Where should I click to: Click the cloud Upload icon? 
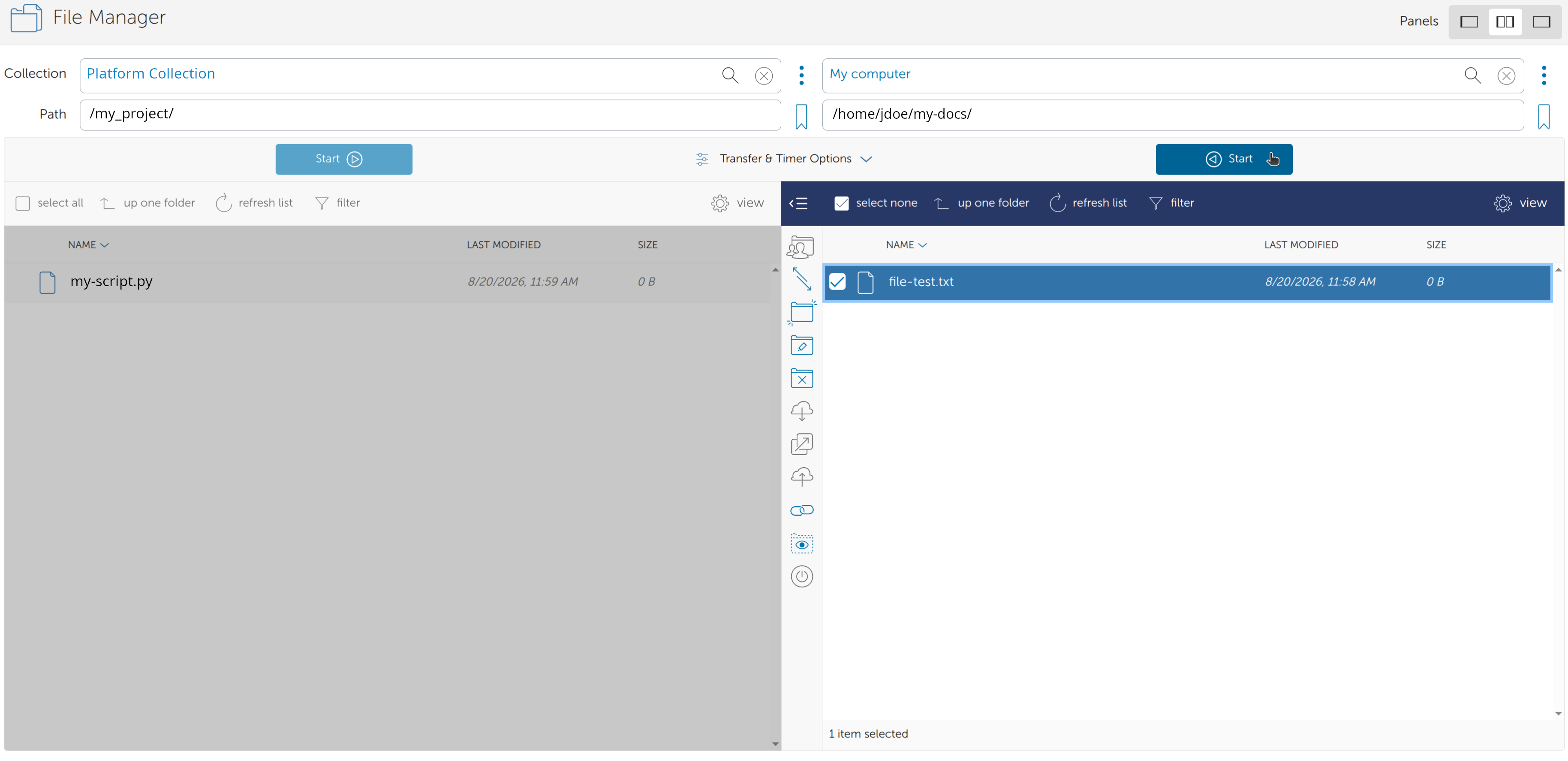pos(802,477)
